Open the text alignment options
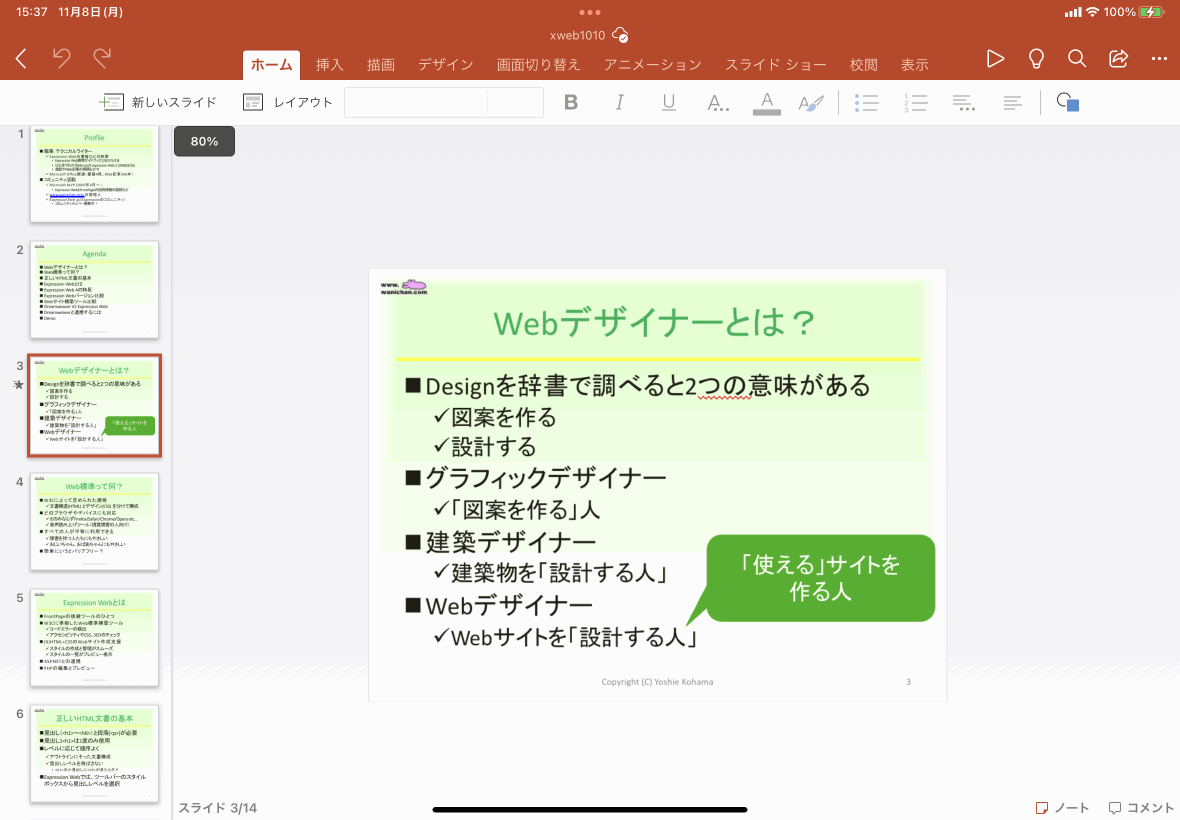Screen dimensions: 1180x820 1012,103
